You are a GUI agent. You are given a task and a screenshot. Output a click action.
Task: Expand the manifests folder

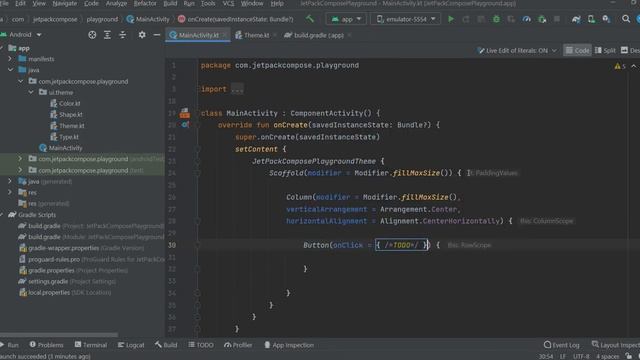(x=10, y=59)
